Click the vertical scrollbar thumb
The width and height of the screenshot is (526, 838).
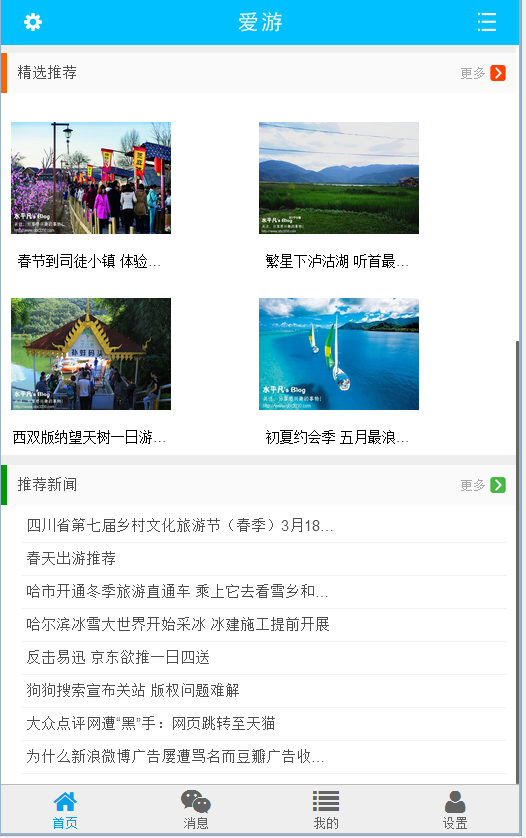coord(517,562)
